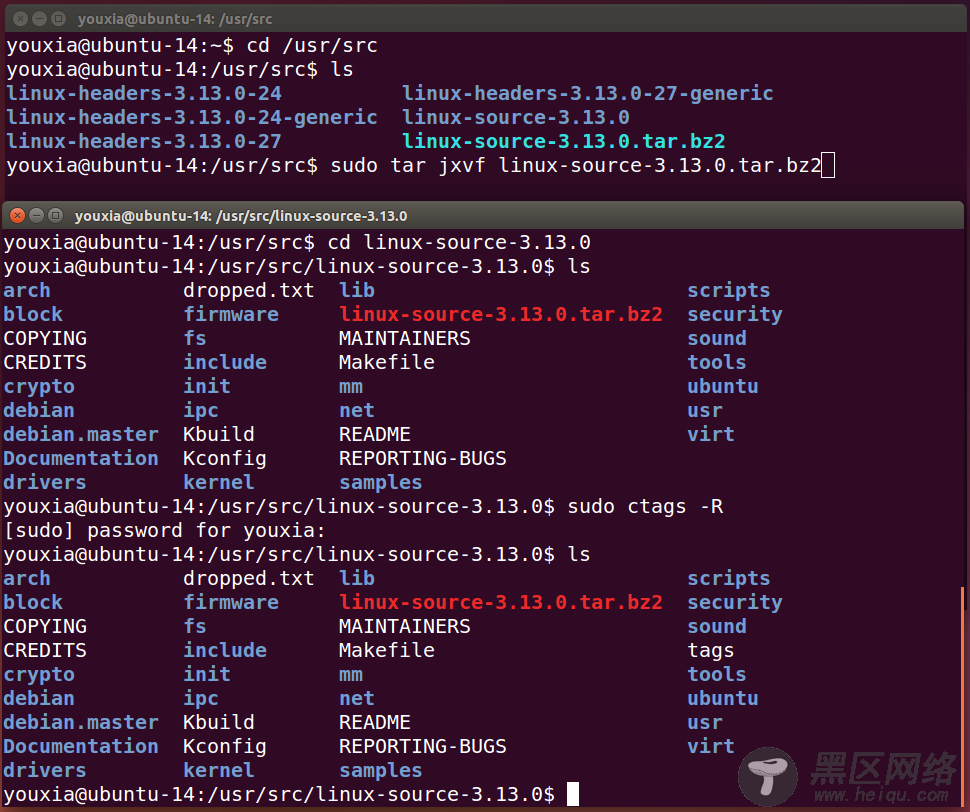This screenshot has width=970, height=812.
Task: Click 'COPYING' in the listing after ctags
Action: pos(45,626)
